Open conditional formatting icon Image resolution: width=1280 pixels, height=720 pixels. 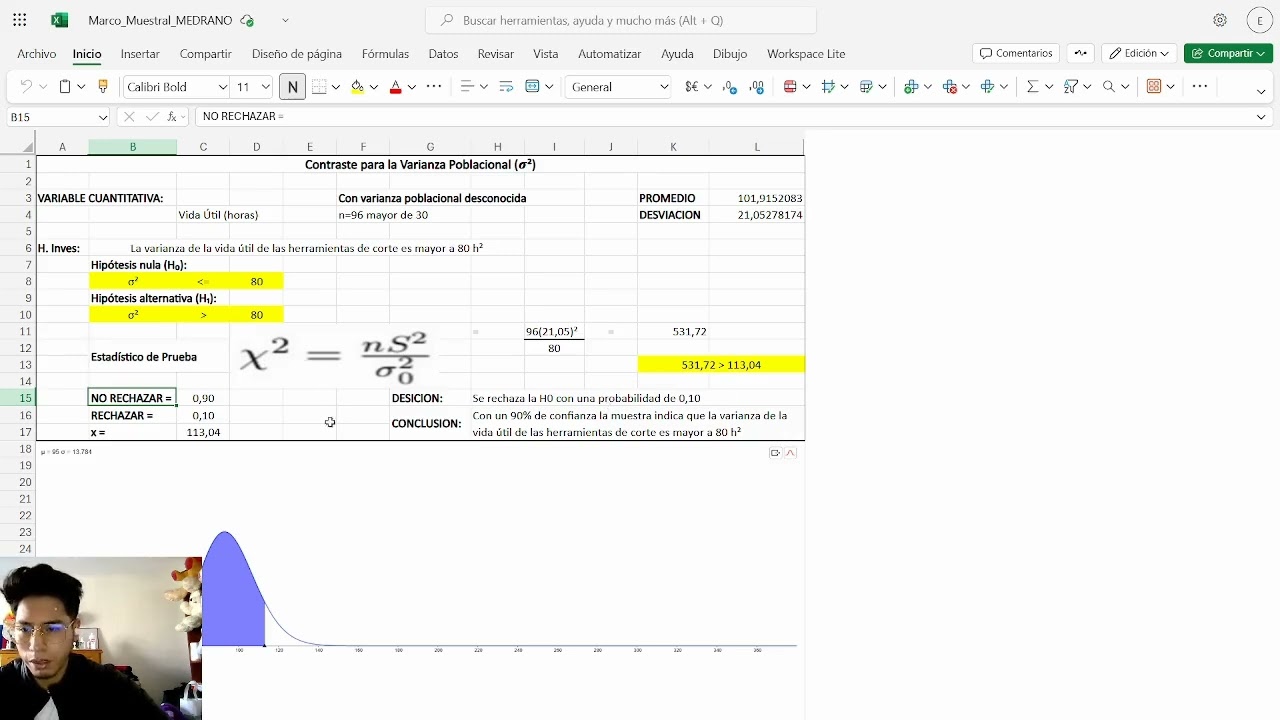790,87
